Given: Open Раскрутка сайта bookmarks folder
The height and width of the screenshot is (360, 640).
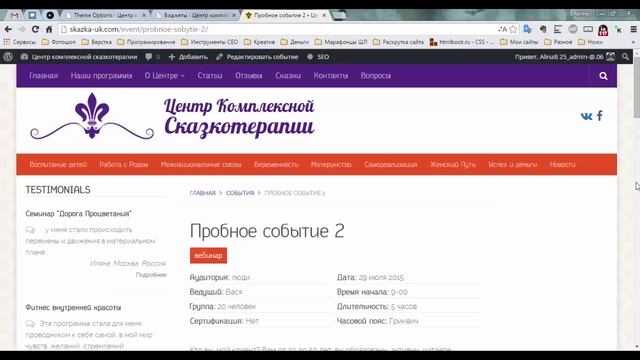Looking at the screenshot, I should click(x=398, y=42).
